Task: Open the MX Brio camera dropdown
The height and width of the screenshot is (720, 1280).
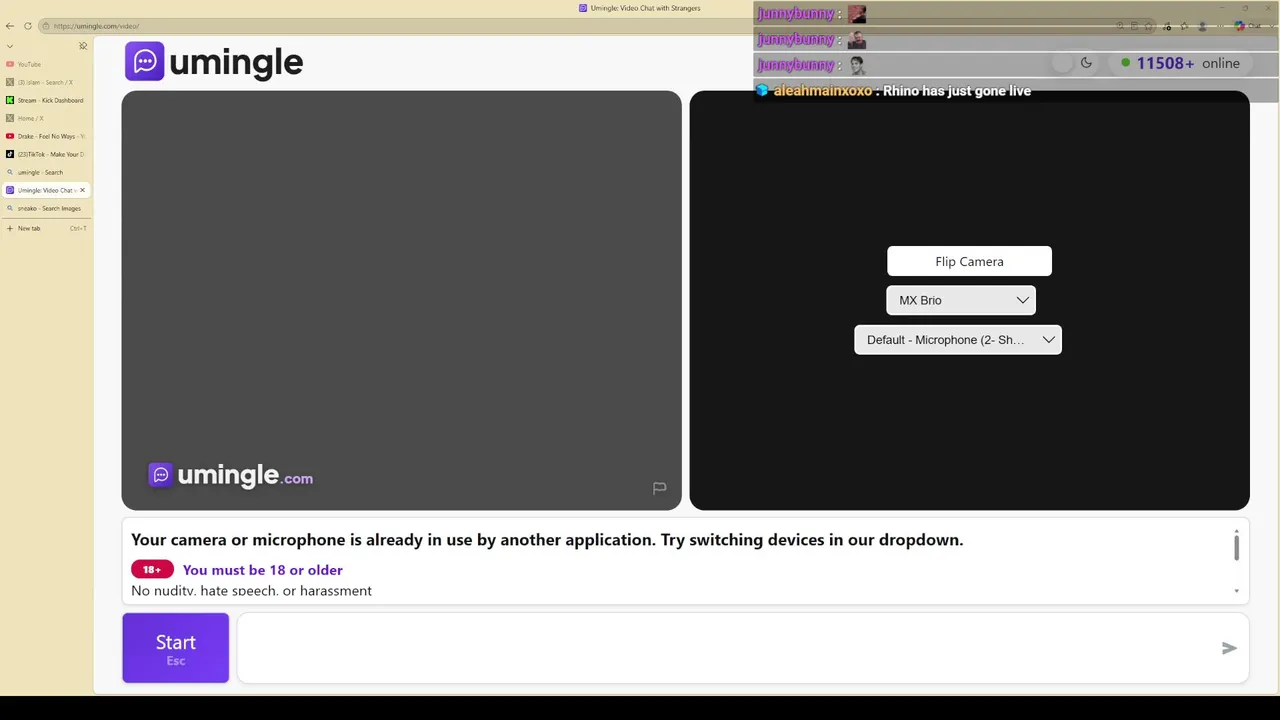Action: coord(961,300)
